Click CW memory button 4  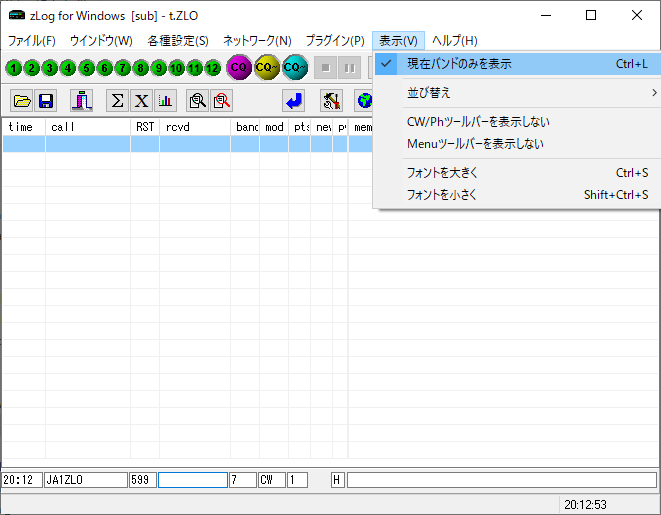(x=68, y=68)
